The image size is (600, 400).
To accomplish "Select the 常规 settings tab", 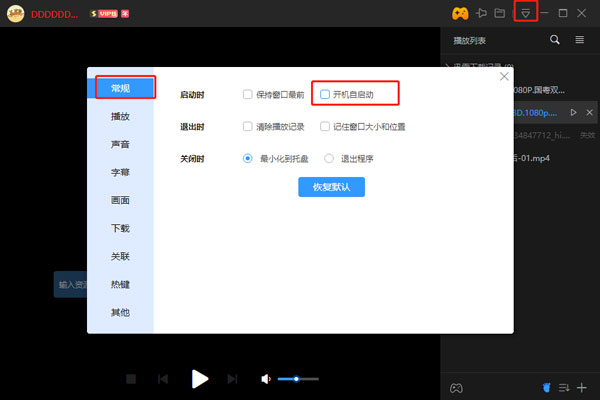I will point(121,88).
